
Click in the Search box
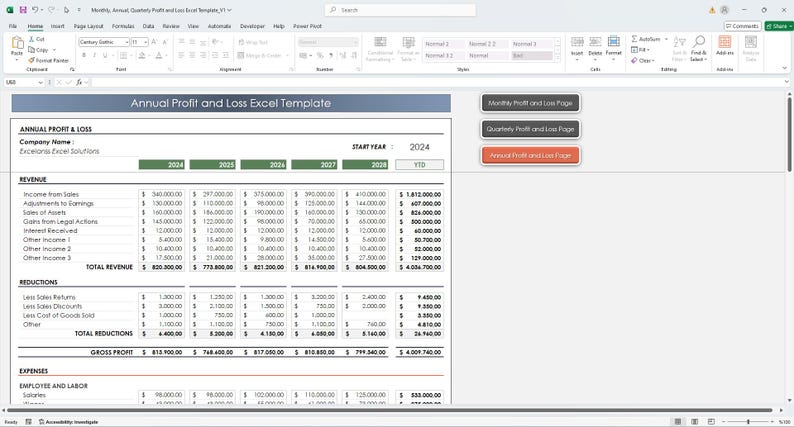coord(400,10)
